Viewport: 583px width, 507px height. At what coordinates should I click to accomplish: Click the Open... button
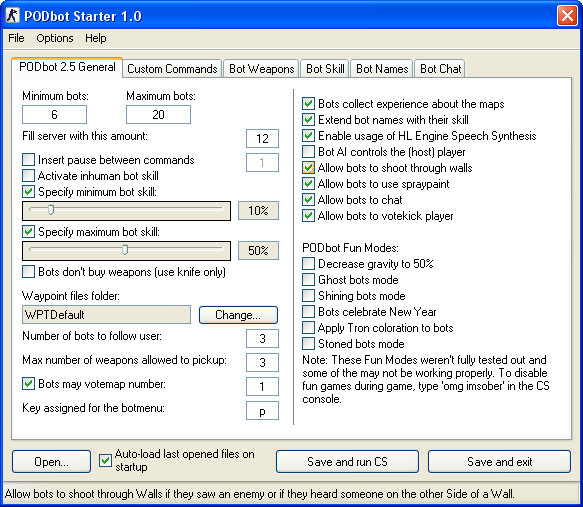[51, 462]
